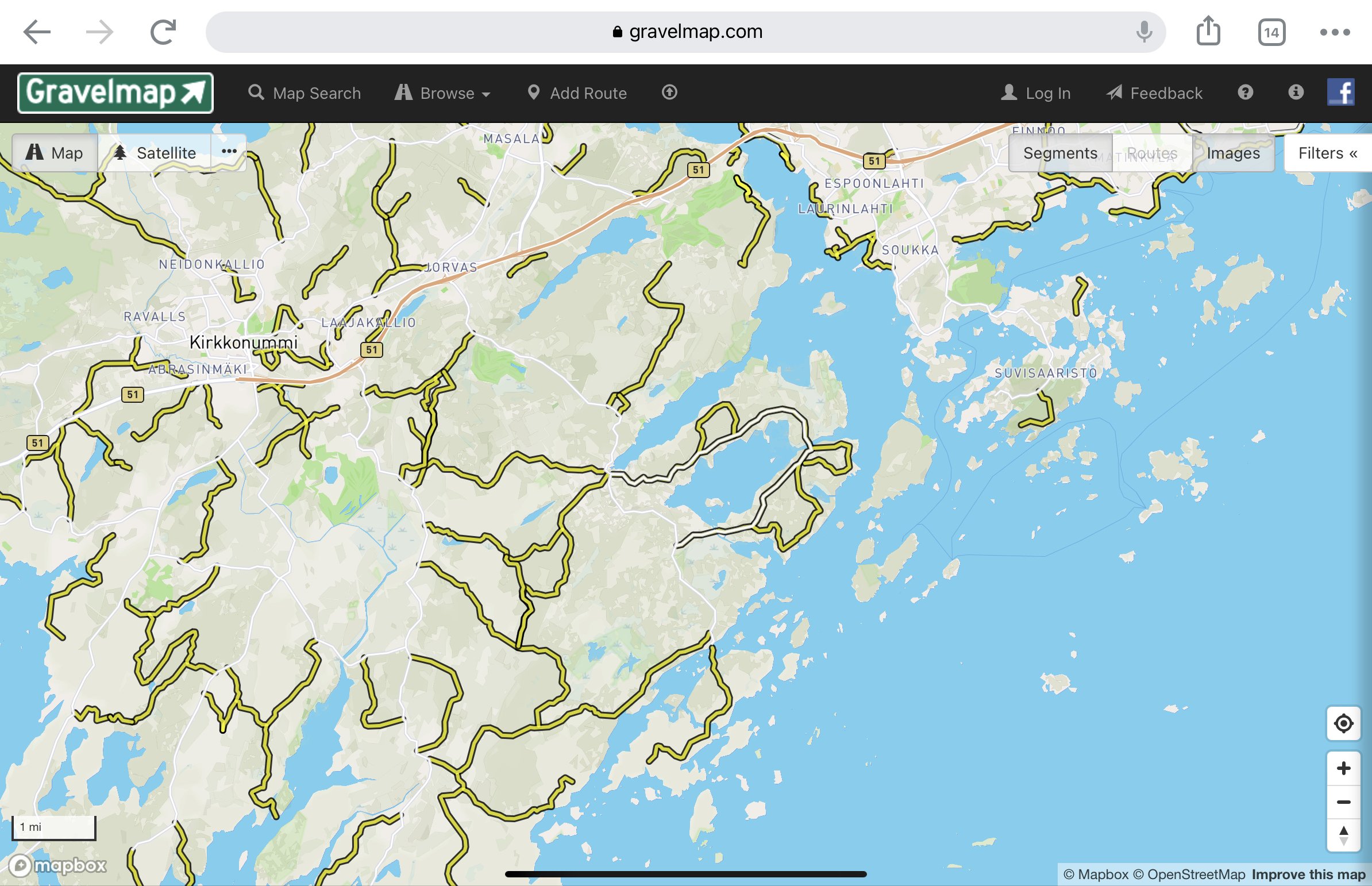
Task: Click the info circle icon
Action: click(1296, 93)
